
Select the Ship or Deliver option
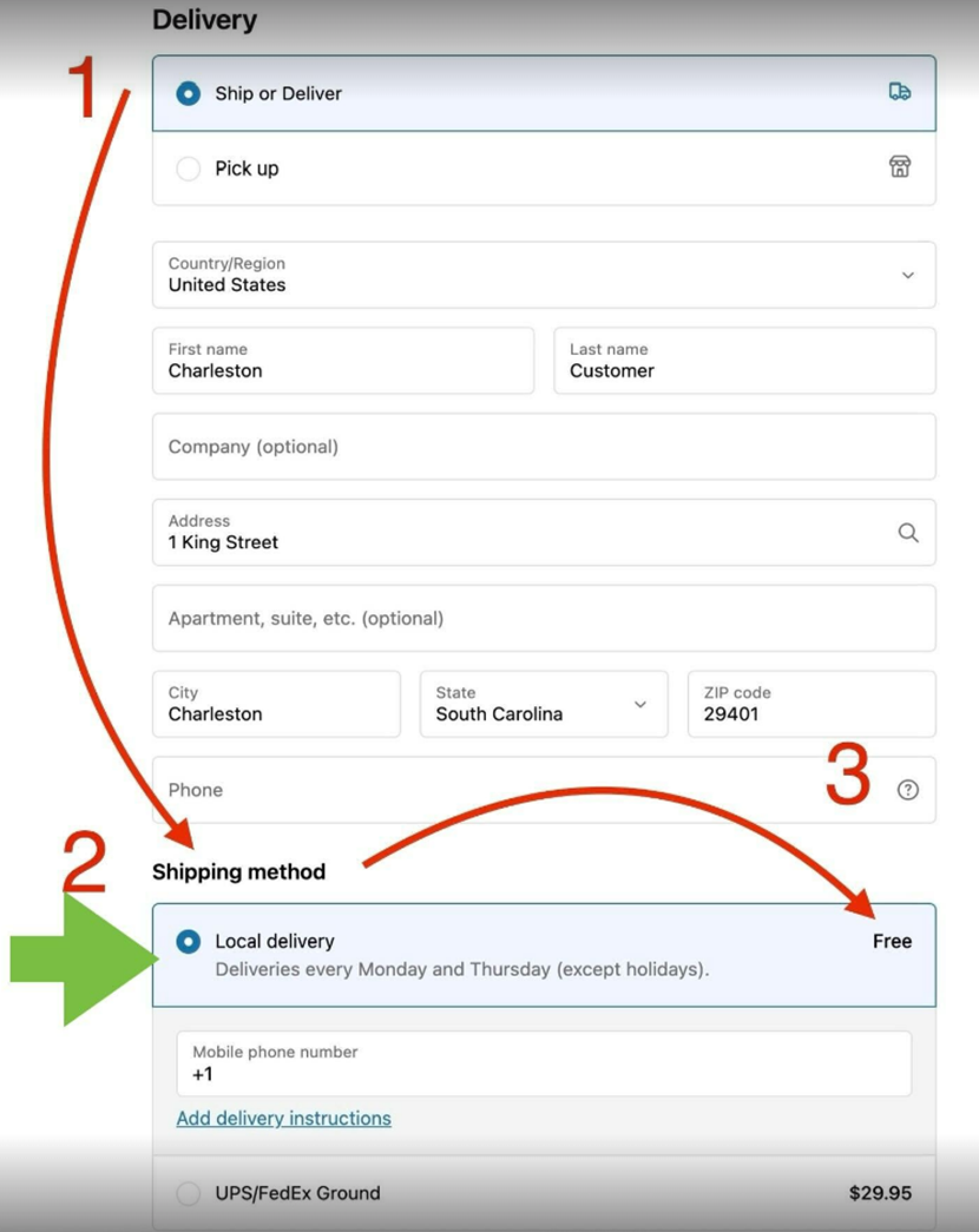pos(188,94)
